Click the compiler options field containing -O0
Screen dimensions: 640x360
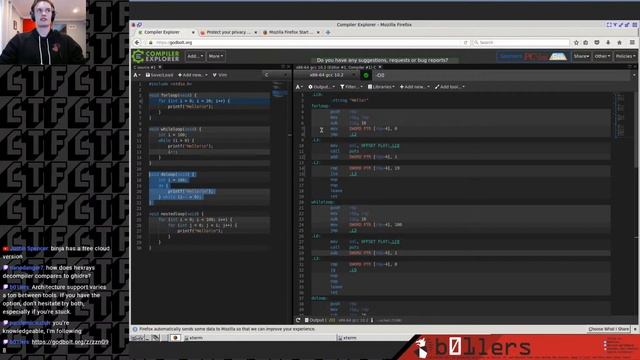(x=503, y=75)
